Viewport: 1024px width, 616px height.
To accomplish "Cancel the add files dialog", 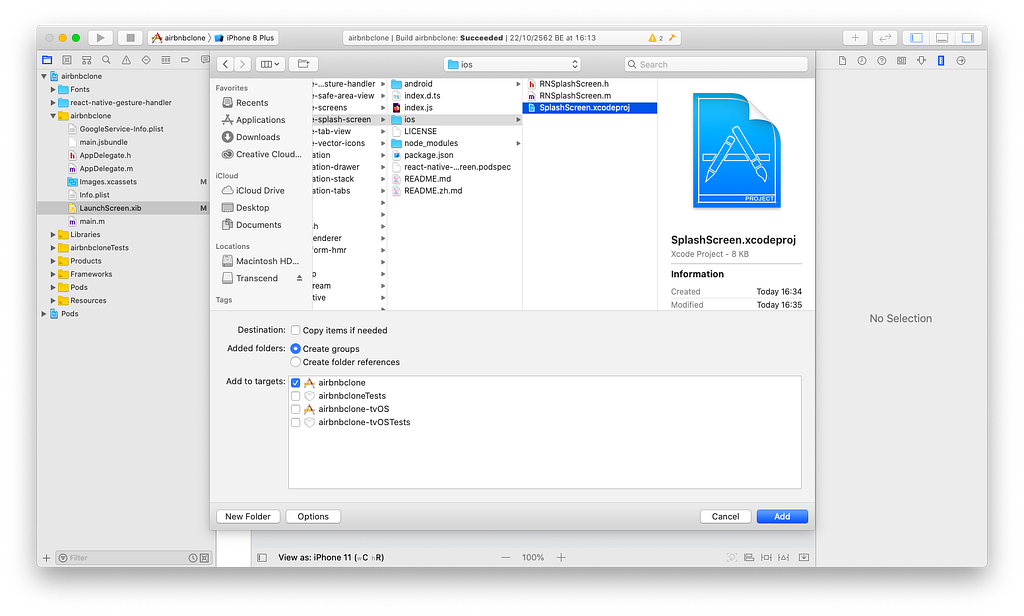I will click(x=726, y=517).
